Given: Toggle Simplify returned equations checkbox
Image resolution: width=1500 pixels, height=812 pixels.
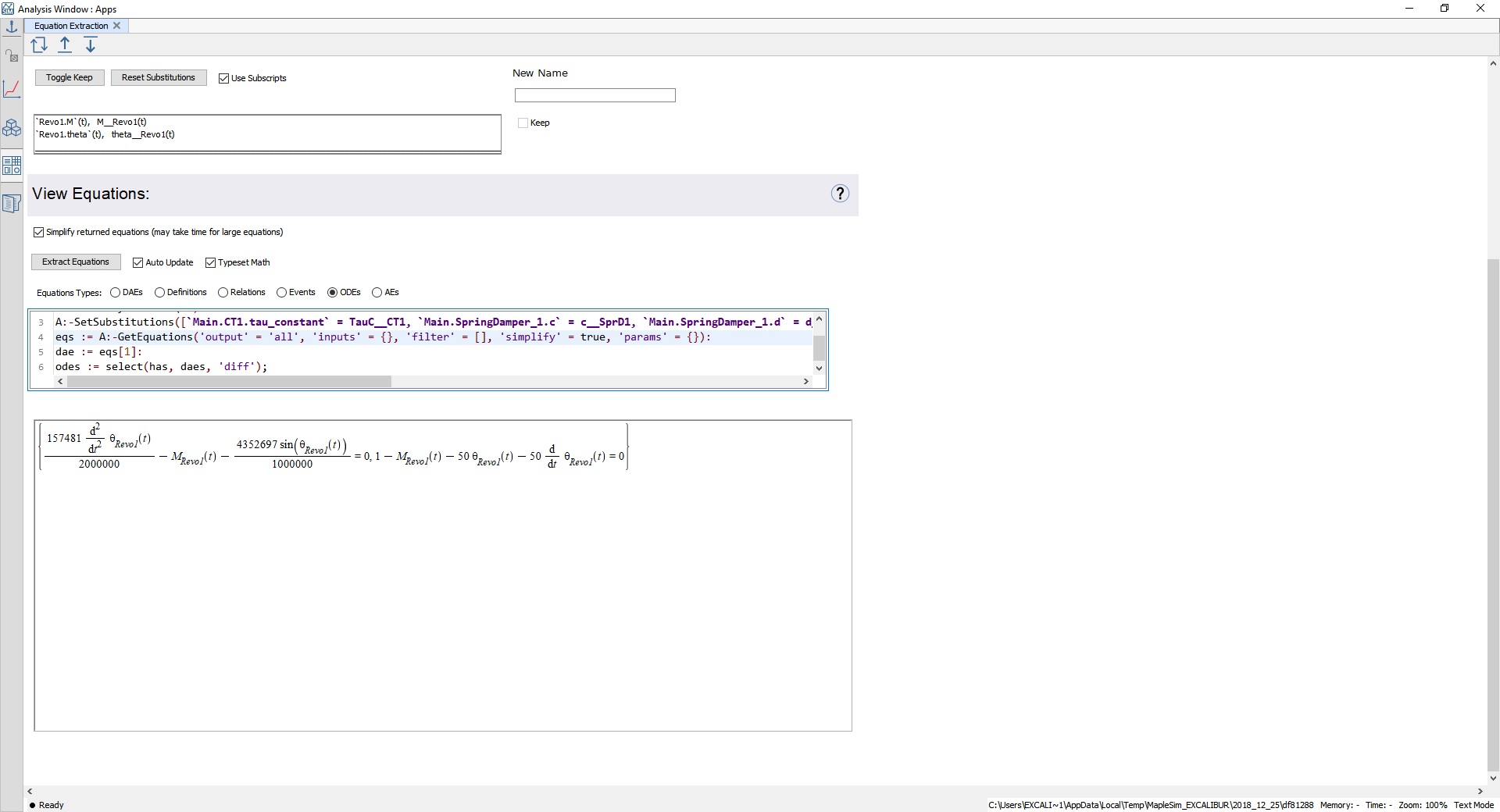Looking at the screenshot, I should pos(39,232).
